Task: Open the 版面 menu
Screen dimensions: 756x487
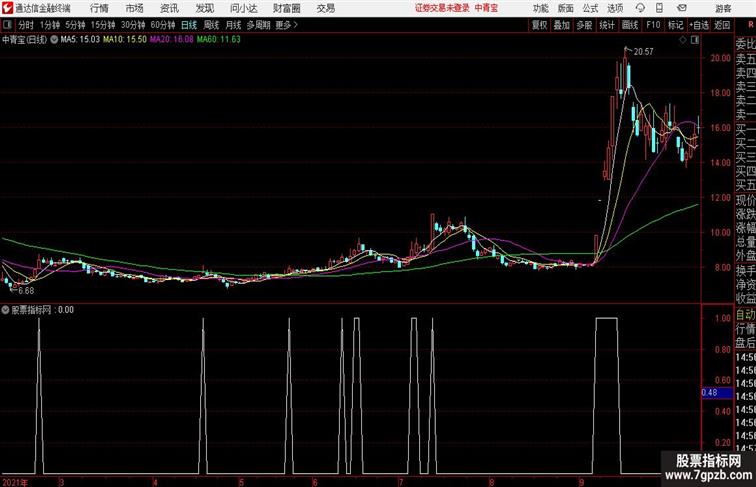Action: point(566,8)
